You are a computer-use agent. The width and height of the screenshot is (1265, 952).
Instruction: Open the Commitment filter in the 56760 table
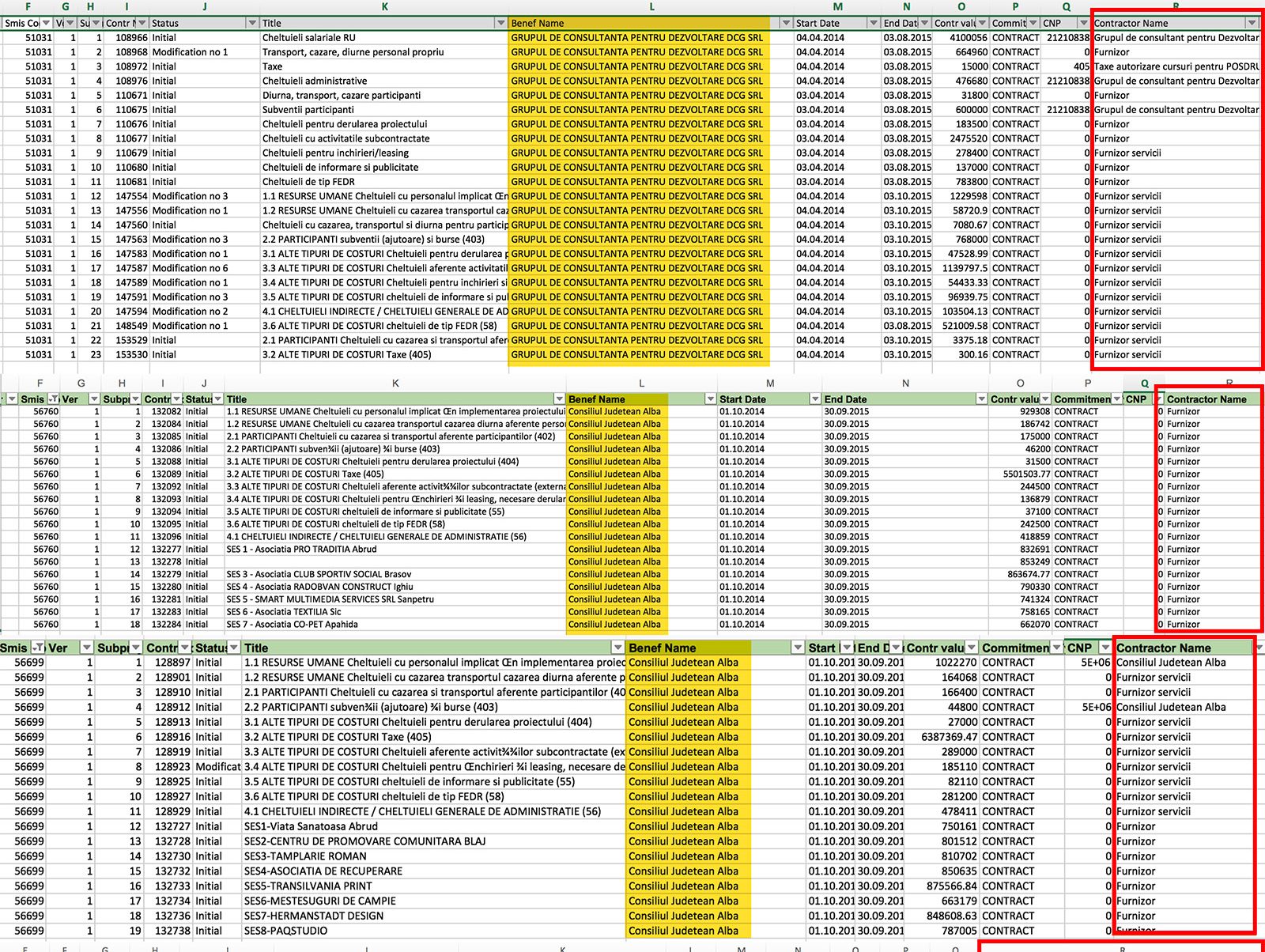click(1116, 399)
